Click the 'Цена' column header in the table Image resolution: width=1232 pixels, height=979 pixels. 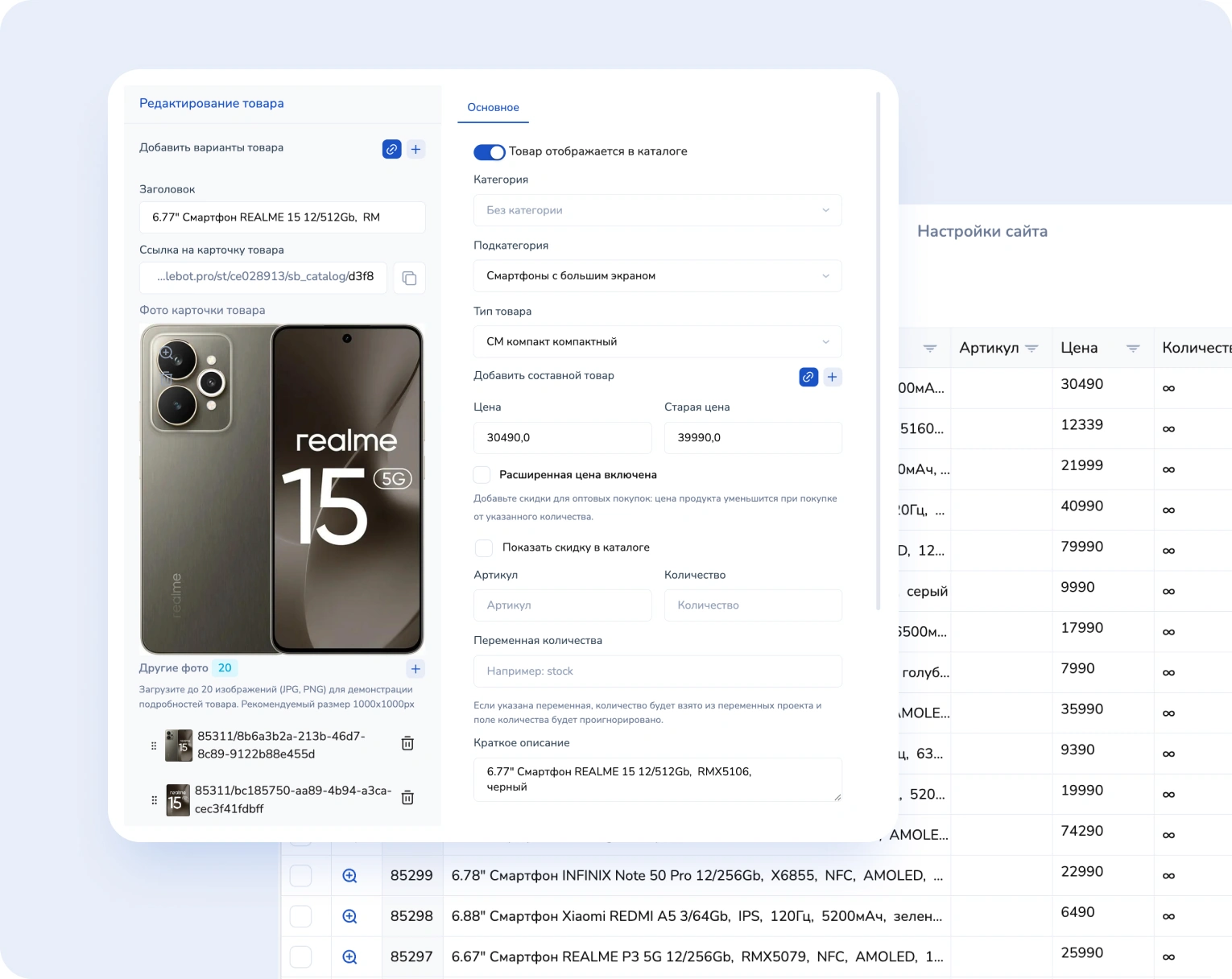pos(1079,348)
